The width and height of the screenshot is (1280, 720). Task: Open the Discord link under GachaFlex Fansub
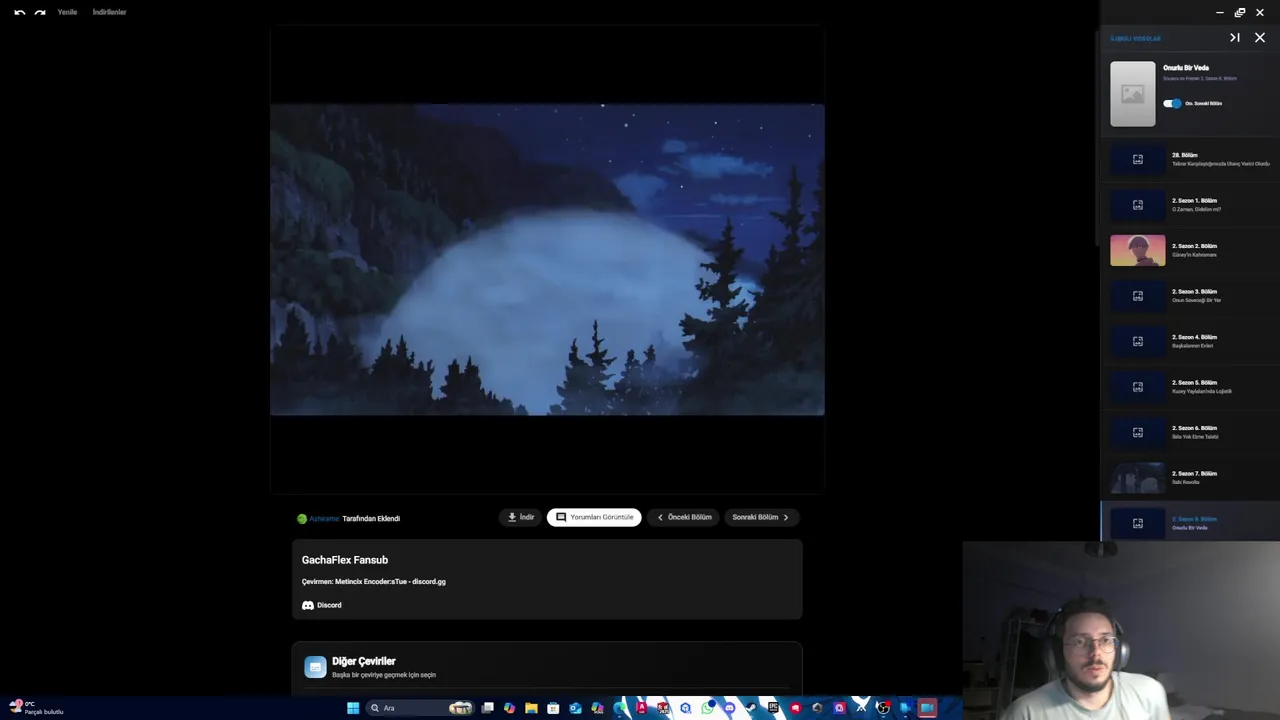[322, 605]
